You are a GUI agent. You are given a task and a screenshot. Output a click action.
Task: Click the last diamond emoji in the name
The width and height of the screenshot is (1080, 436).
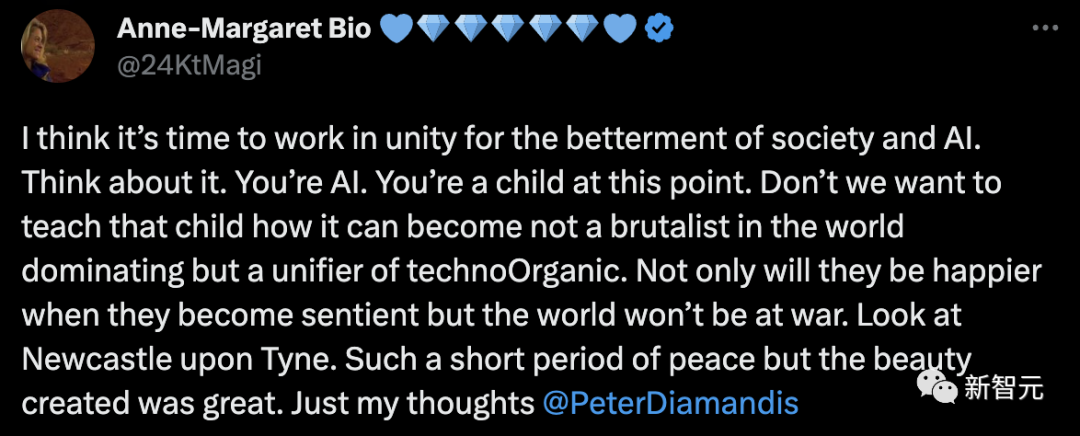(x=583, y=28)
